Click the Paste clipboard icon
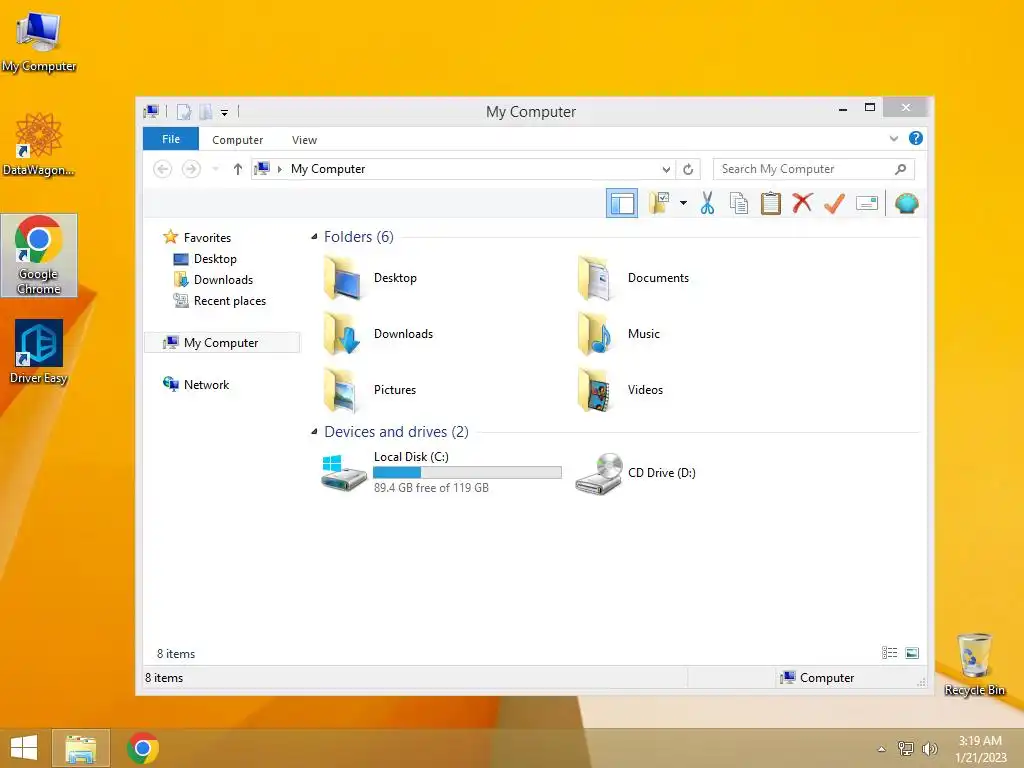 [x=771, y=203]
